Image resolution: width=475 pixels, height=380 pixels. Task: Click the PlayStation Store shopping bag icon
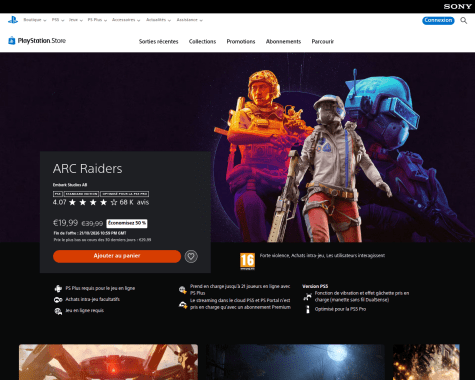click(x=12, y=41)
